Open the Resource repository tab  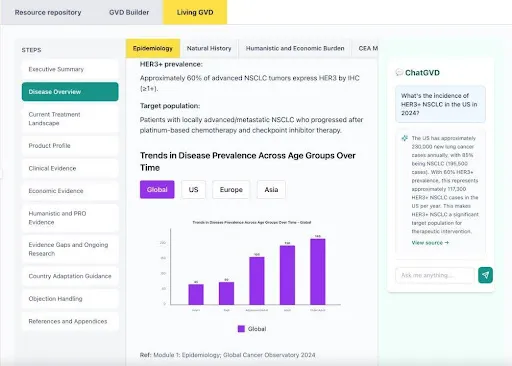[x=48, y=12]
